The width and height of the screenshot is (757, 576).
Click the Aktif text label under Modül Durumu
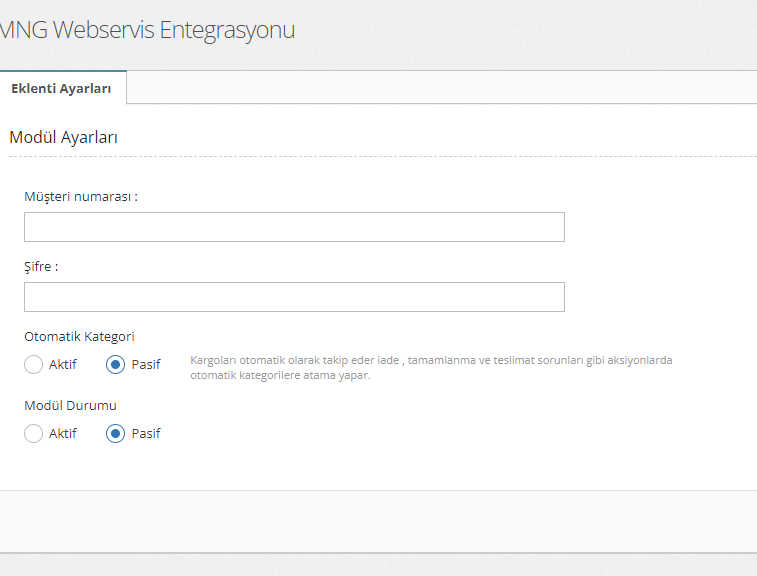click(x=63, y=434)
